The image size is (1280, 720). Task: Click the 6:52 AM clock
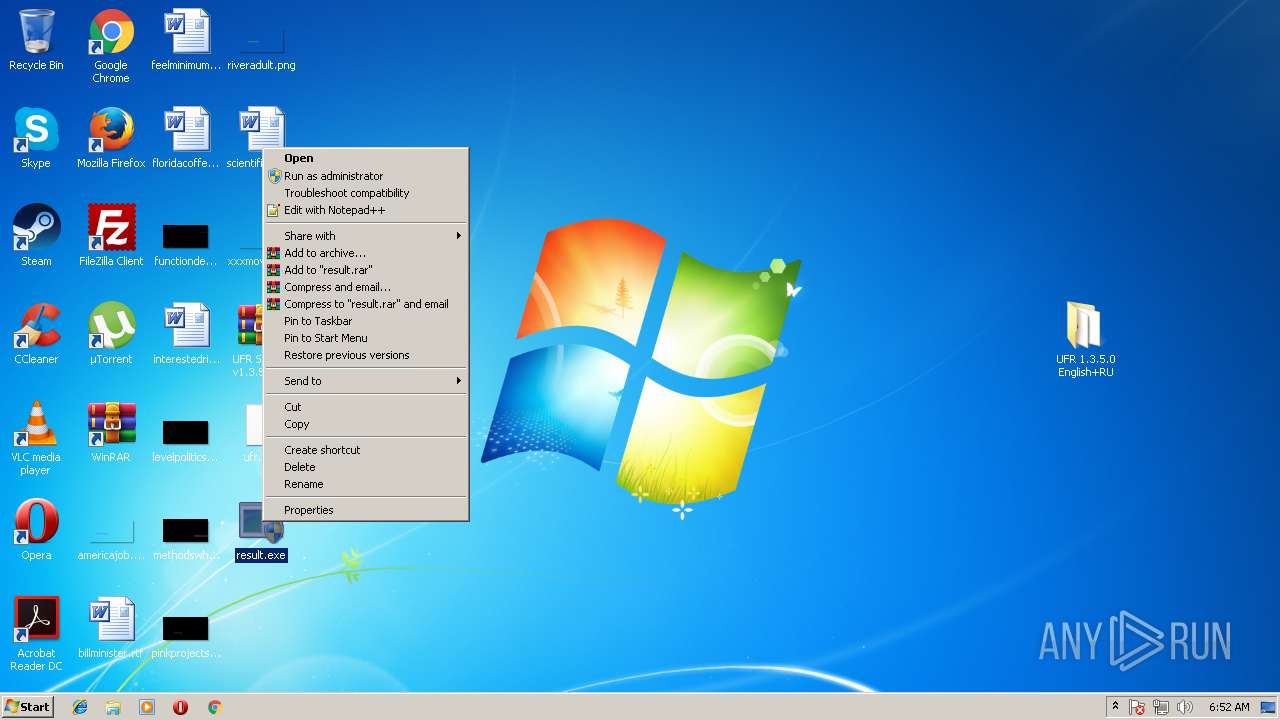pyautogui.click(x=1229, y=707)
